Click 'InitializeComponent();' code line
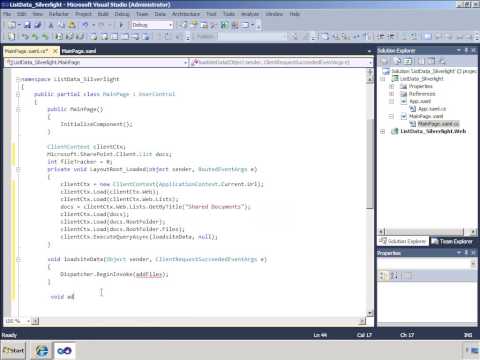Viewport: 480px width, 360px height. click(x=96, y=124)
